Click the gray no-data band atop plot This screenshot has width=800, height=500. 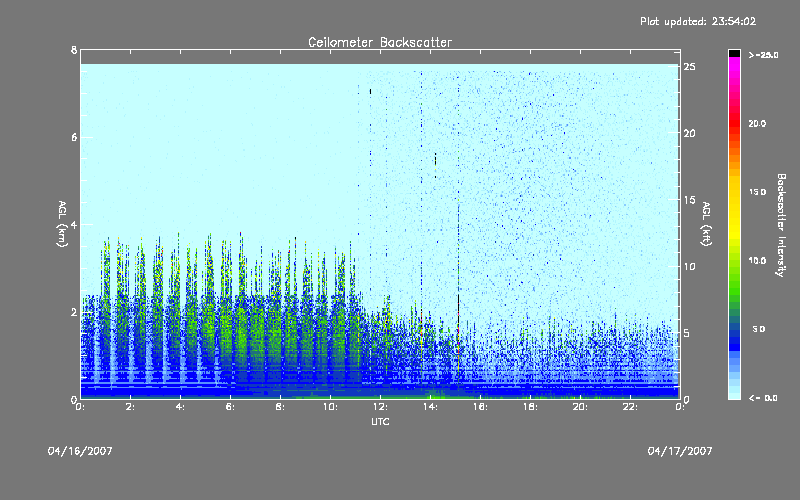[x=380, y=57]
